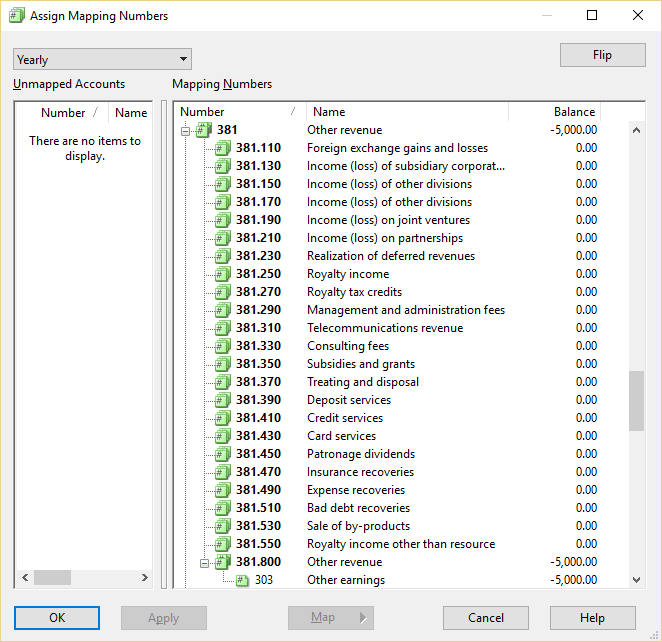Click the icon next to mapping number 381.110
The height and width of the screenshot is (642, 662).
pos(223,148)
